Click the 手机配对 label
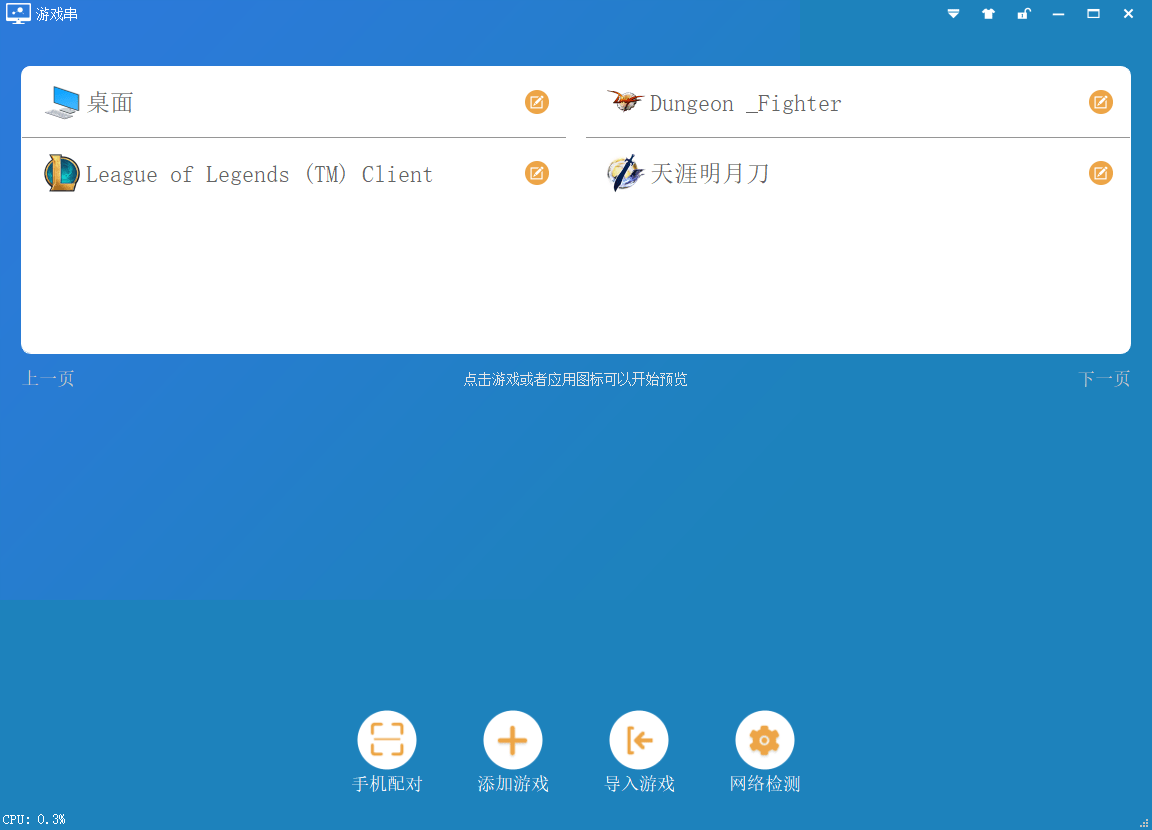This screenshot has width=1152, height=830. pos(387,784)
